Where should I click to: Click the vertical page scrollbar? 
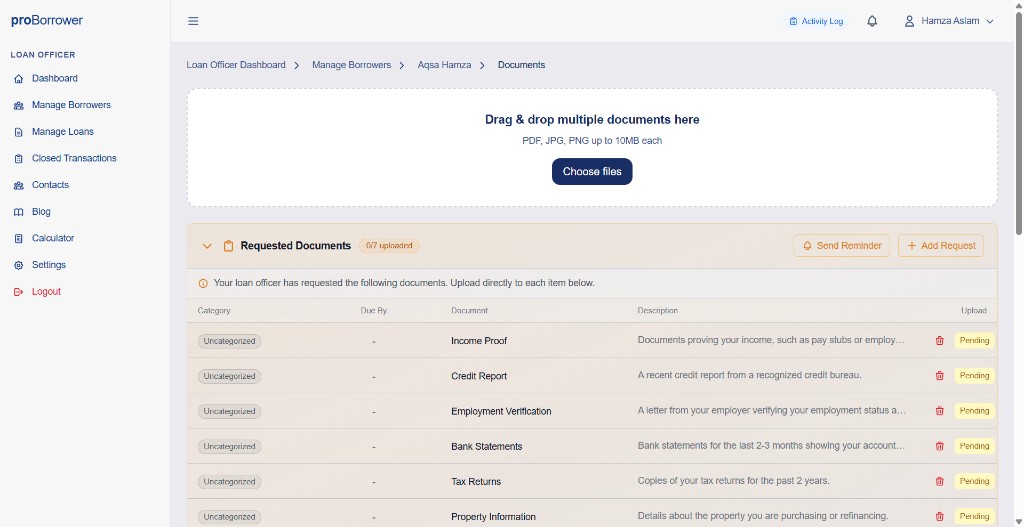(x=1019, y=121)
